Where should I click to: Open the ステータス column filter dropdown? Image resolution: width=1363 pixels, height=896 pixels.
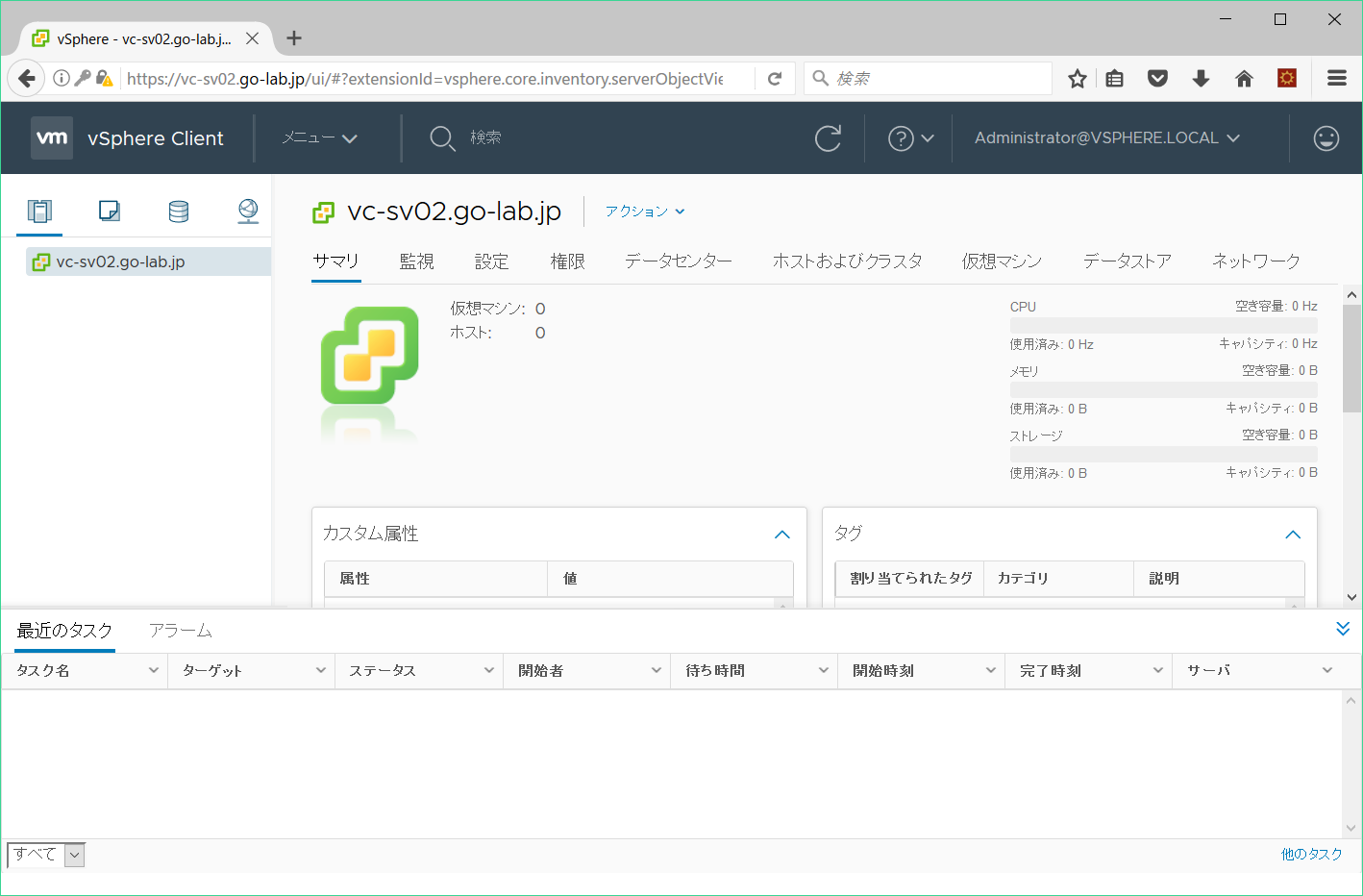[x=488, y=670]
